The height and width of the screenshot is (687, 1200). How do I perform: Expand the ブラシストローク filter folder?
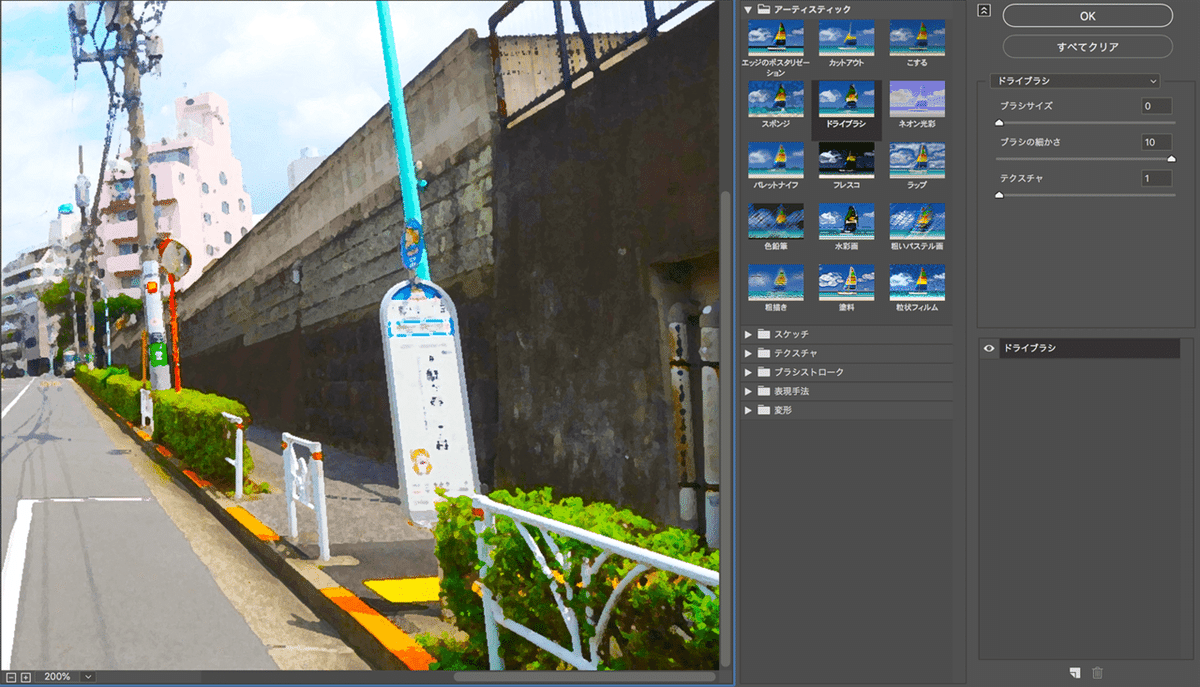pyautogui.click(x=747, y=372)
